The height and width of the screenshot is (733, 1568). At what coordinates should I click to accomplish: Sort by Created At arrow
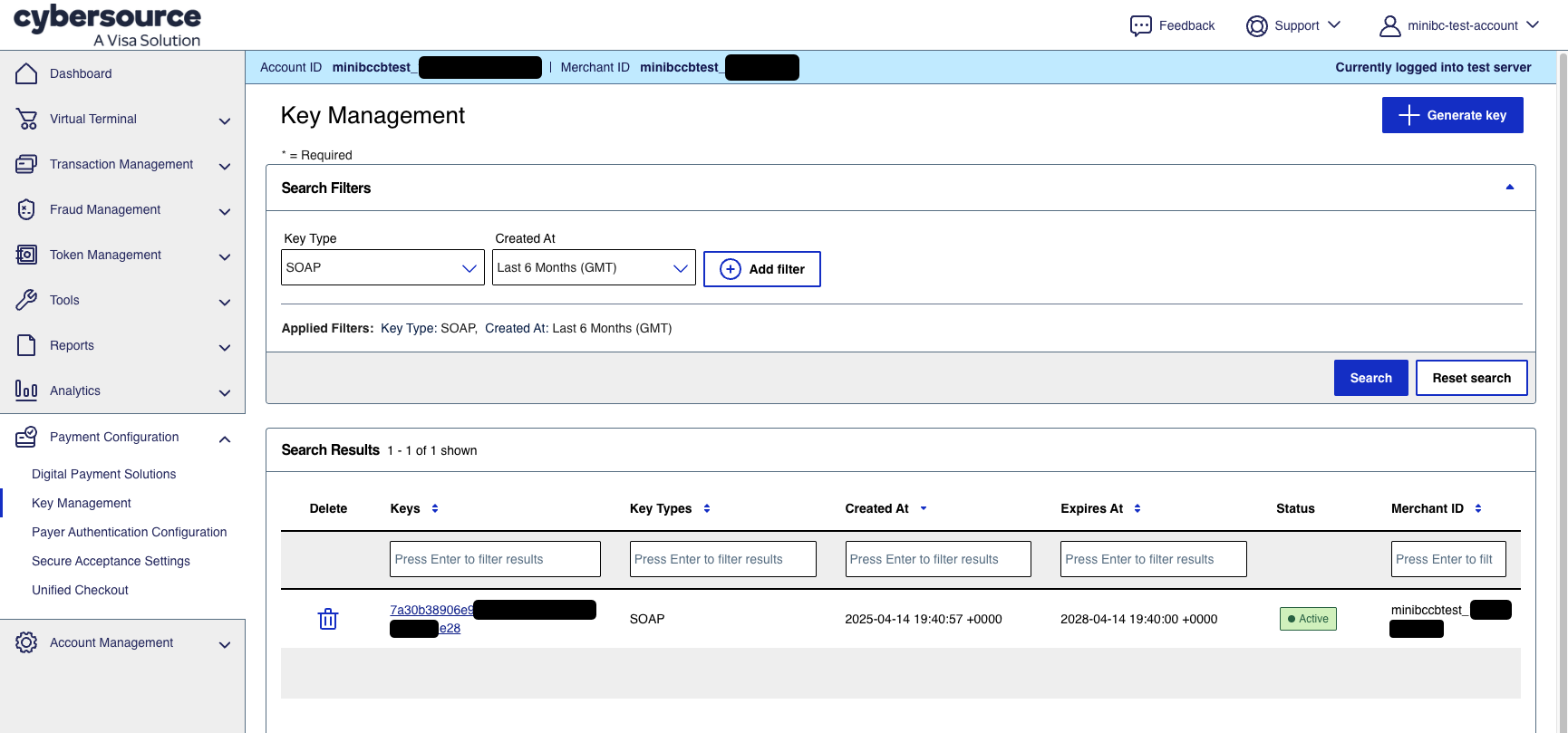924,508
